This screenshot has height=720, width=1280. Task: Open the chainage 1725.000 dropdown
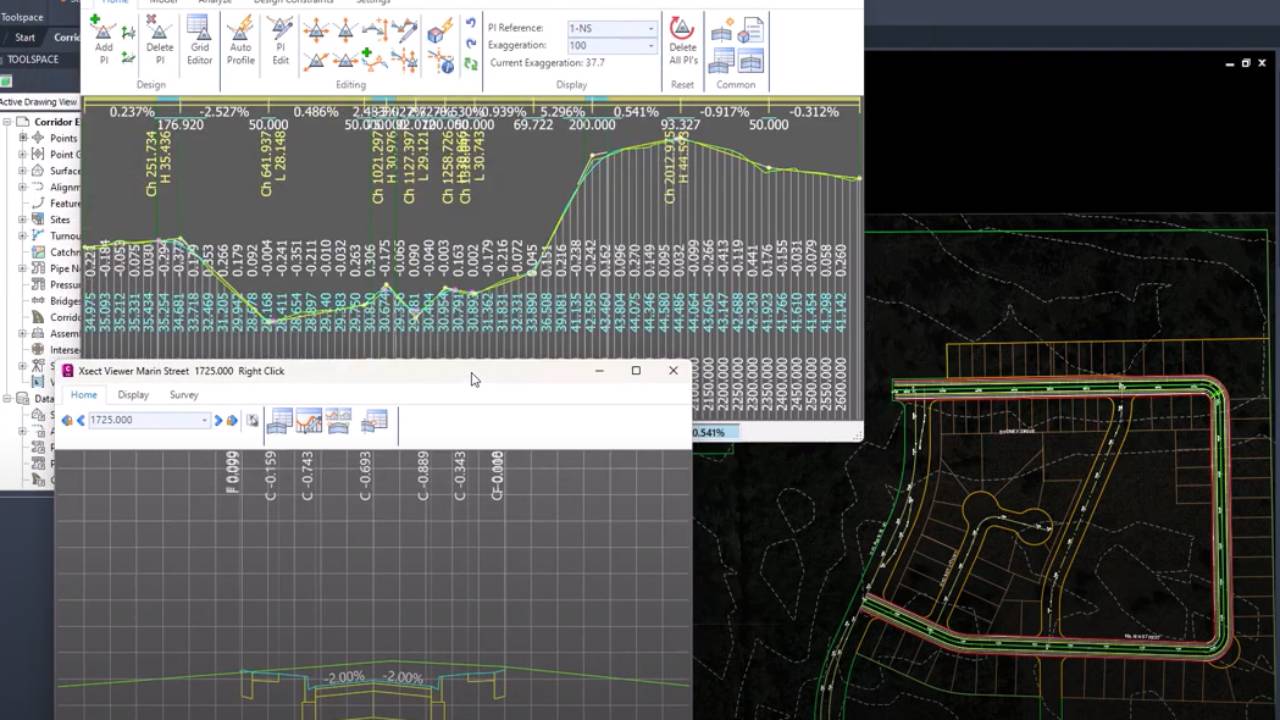(x=204, y=420)
